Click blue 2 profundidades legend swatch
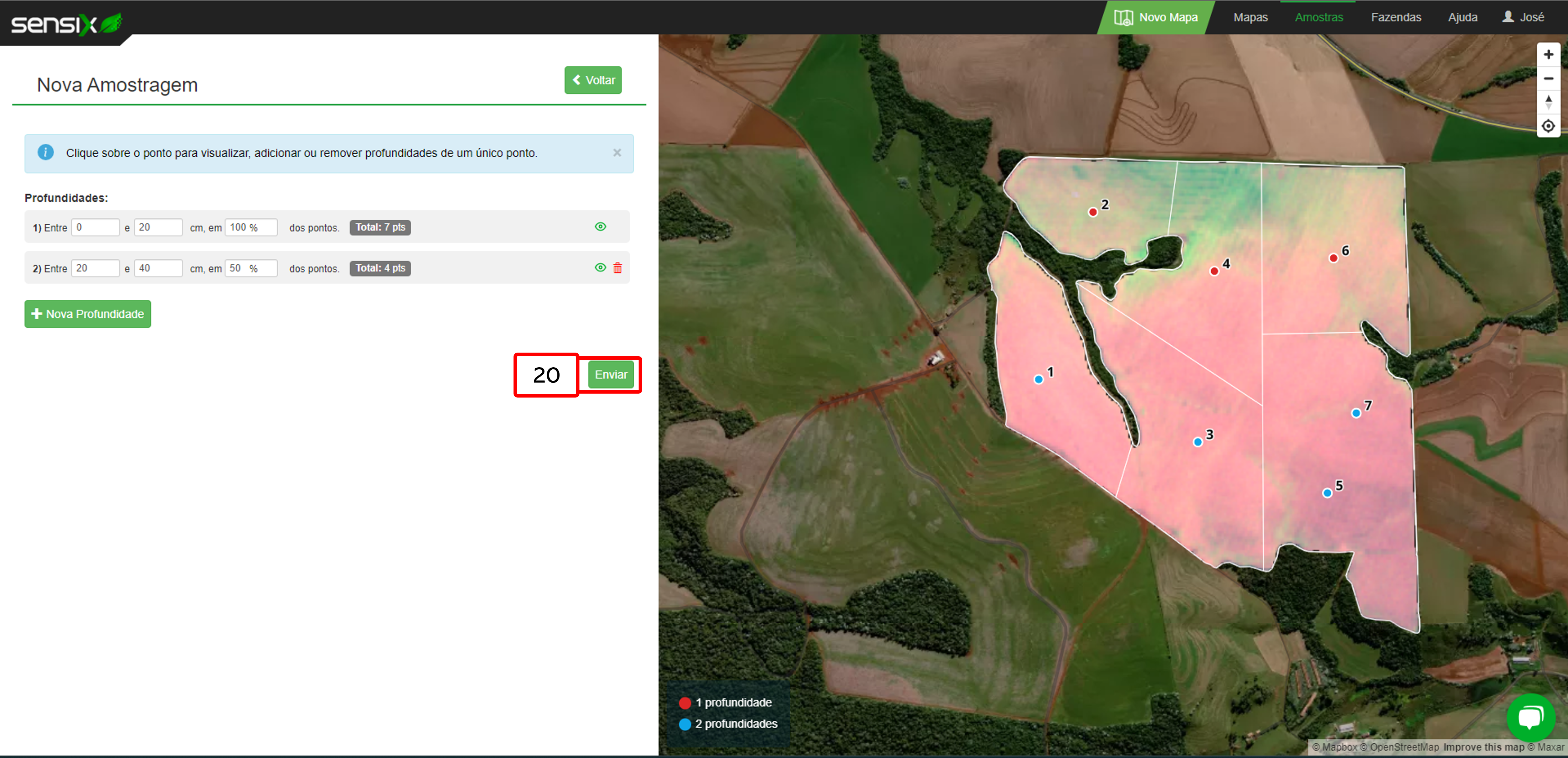1568x758 pixels. (x=685, y=724)
